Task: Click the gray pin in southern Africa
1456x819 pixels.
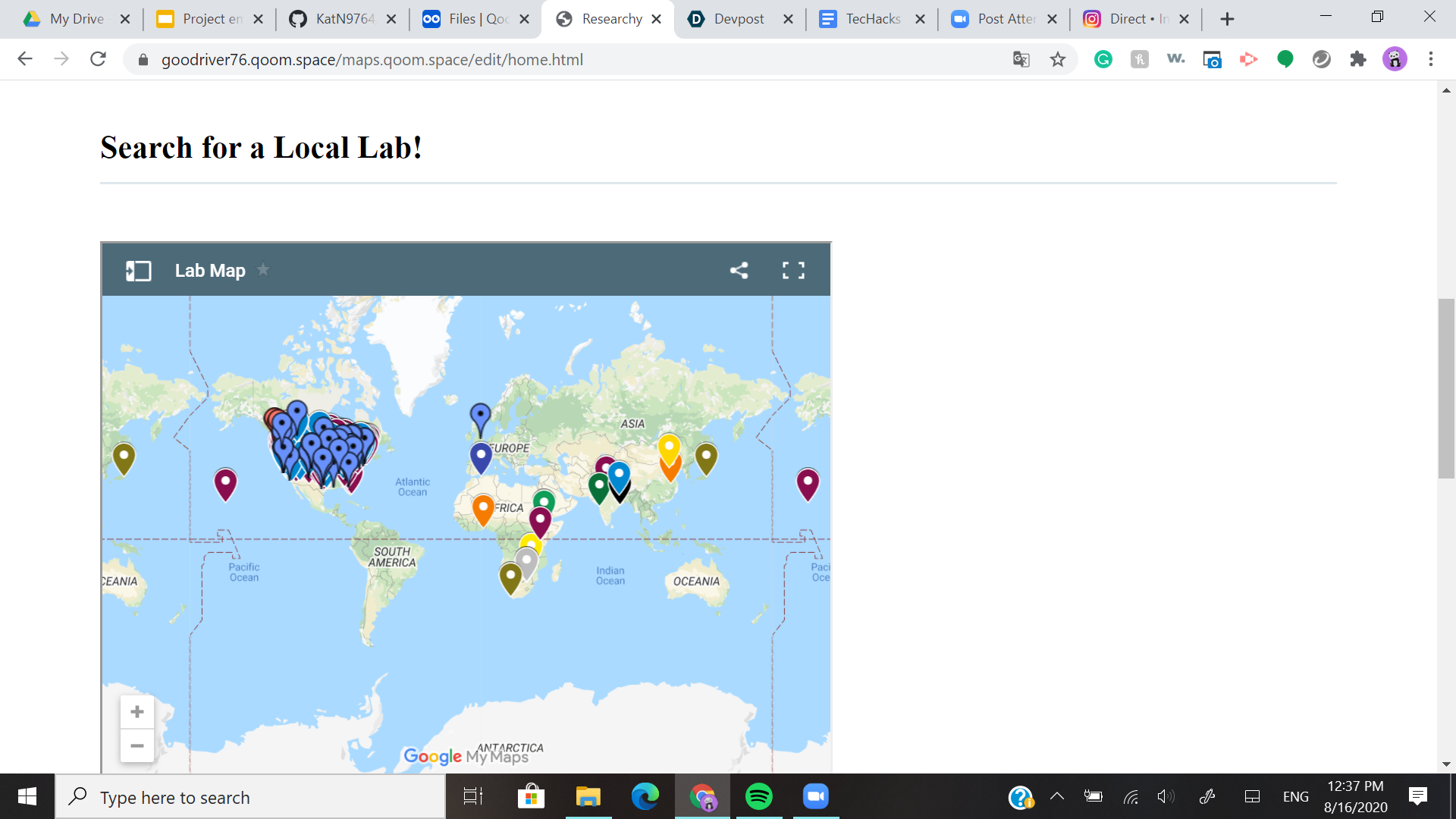Action: (526, 560)
